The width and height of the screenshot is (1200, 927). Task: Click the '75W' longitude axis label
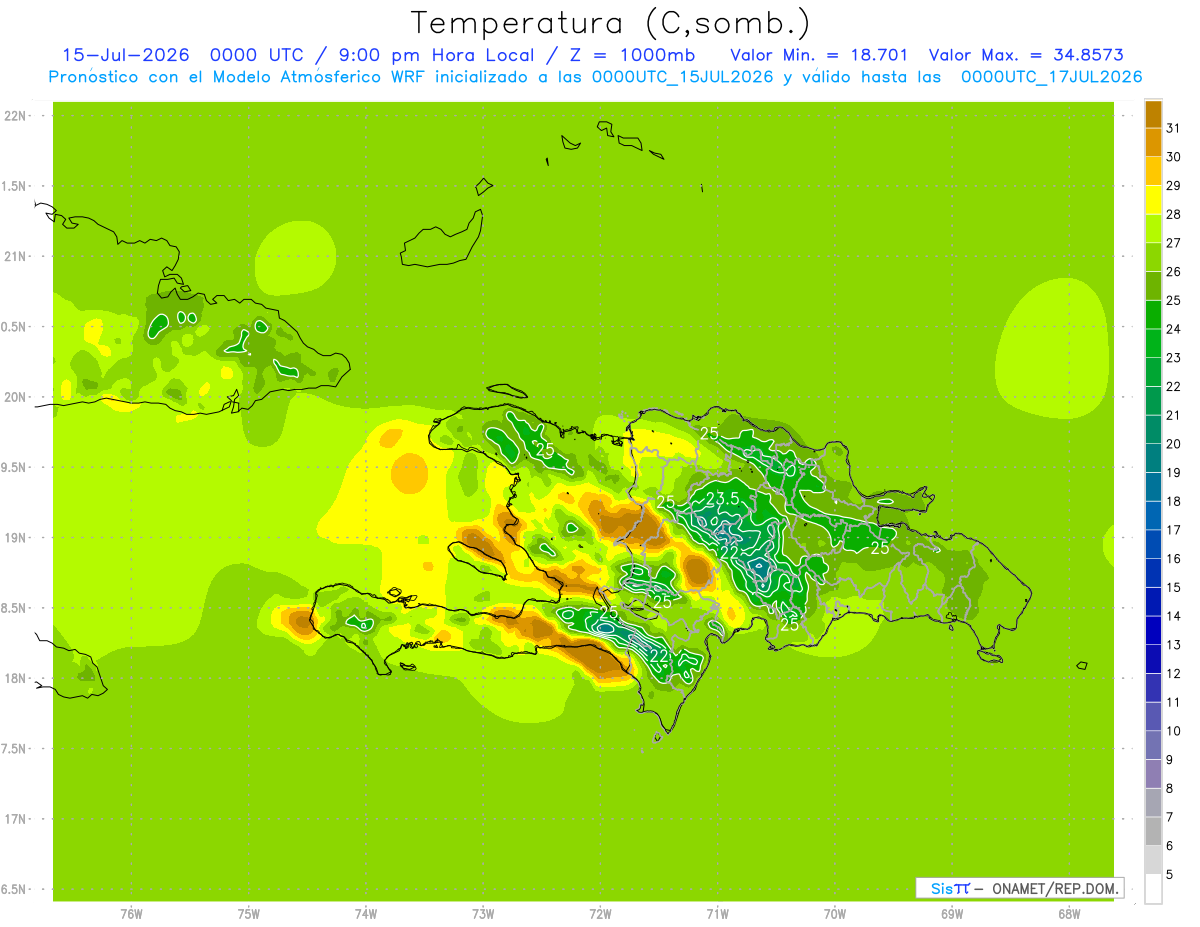(x=249, y=914)
